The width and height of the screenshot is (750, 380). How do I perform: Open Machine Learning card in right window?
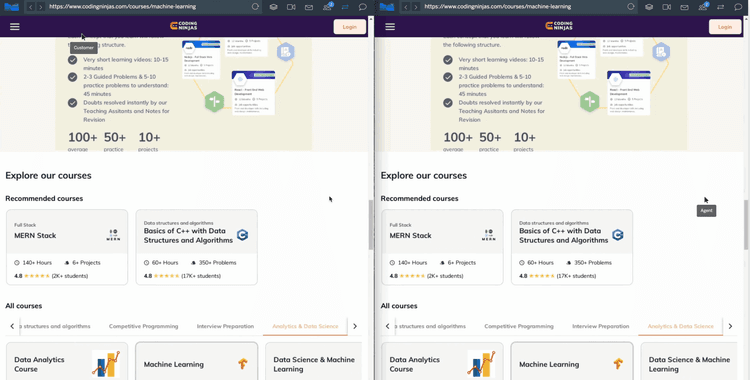(572, 361)
